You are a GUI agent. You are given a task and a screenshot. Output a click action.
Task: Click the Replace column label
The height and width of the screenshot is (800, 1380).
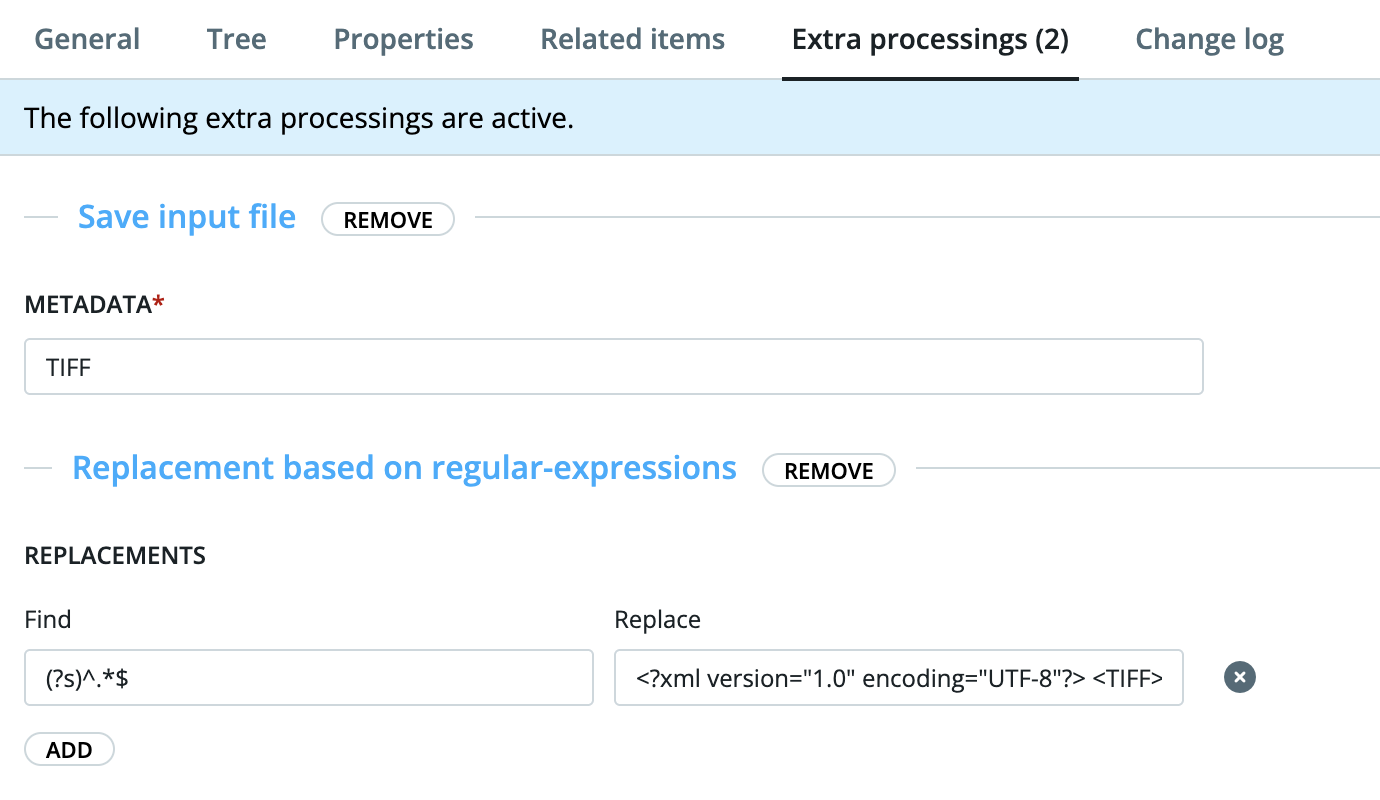658,620
